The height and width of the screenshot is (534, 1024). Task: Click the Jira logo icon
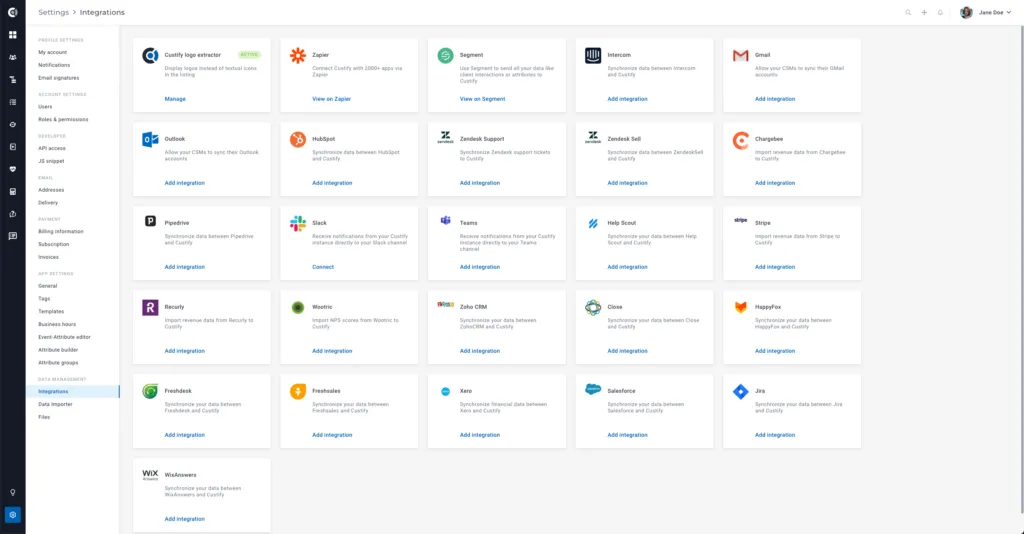click(x=741, y=391)
